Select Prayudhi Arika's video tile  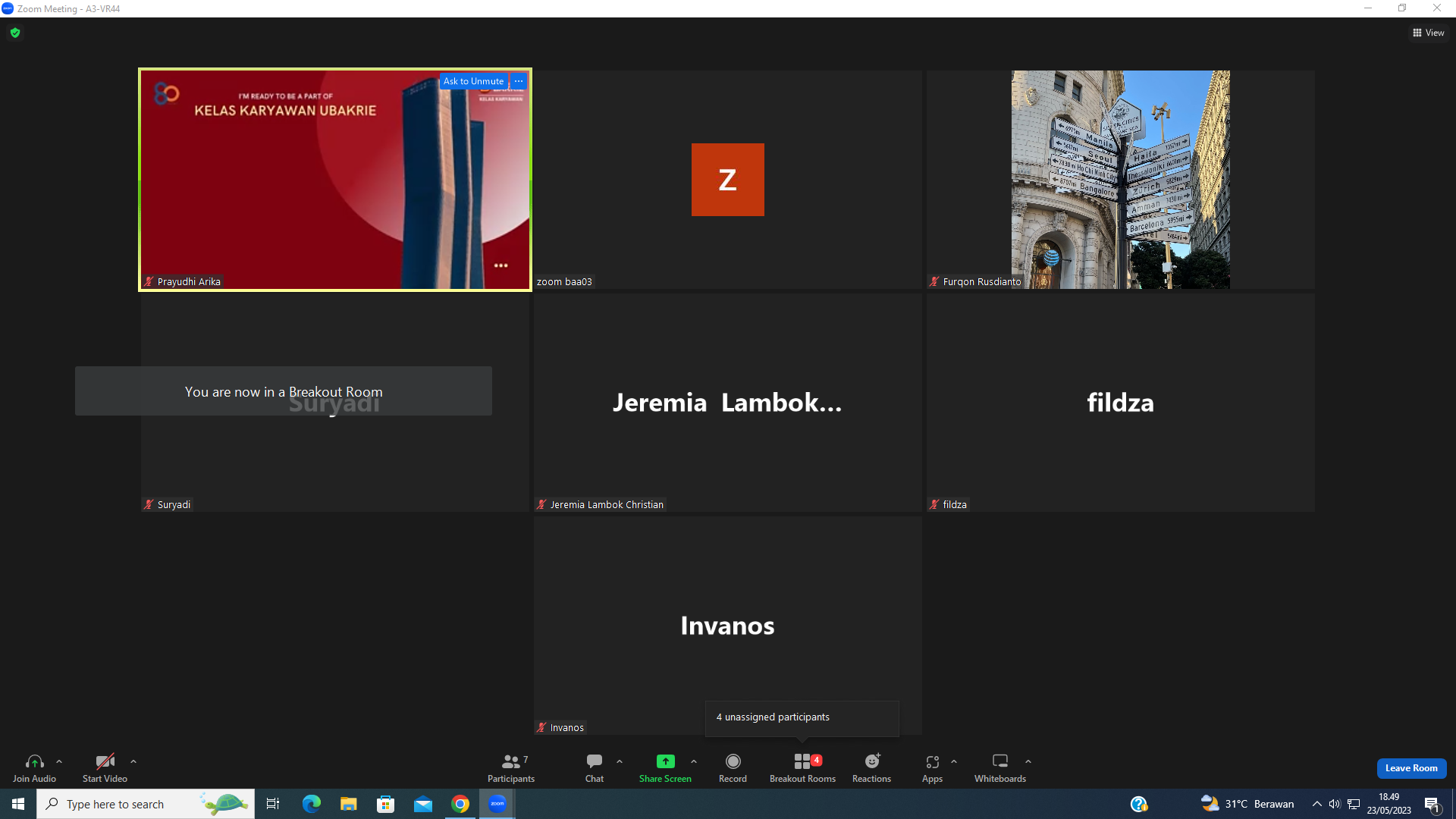click(334, 180)
